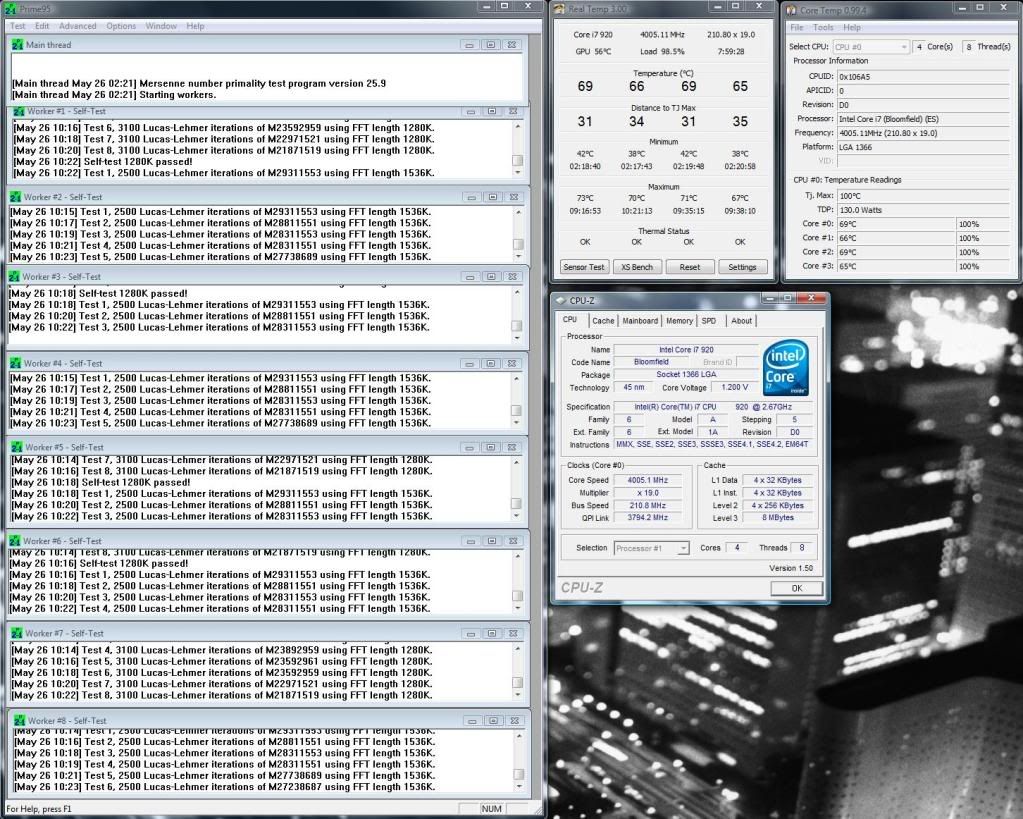This screenshot has width=1023, height=819.
Task: Click the scroll down arrow in Worker #7
Action: click(x=518, y=695)
